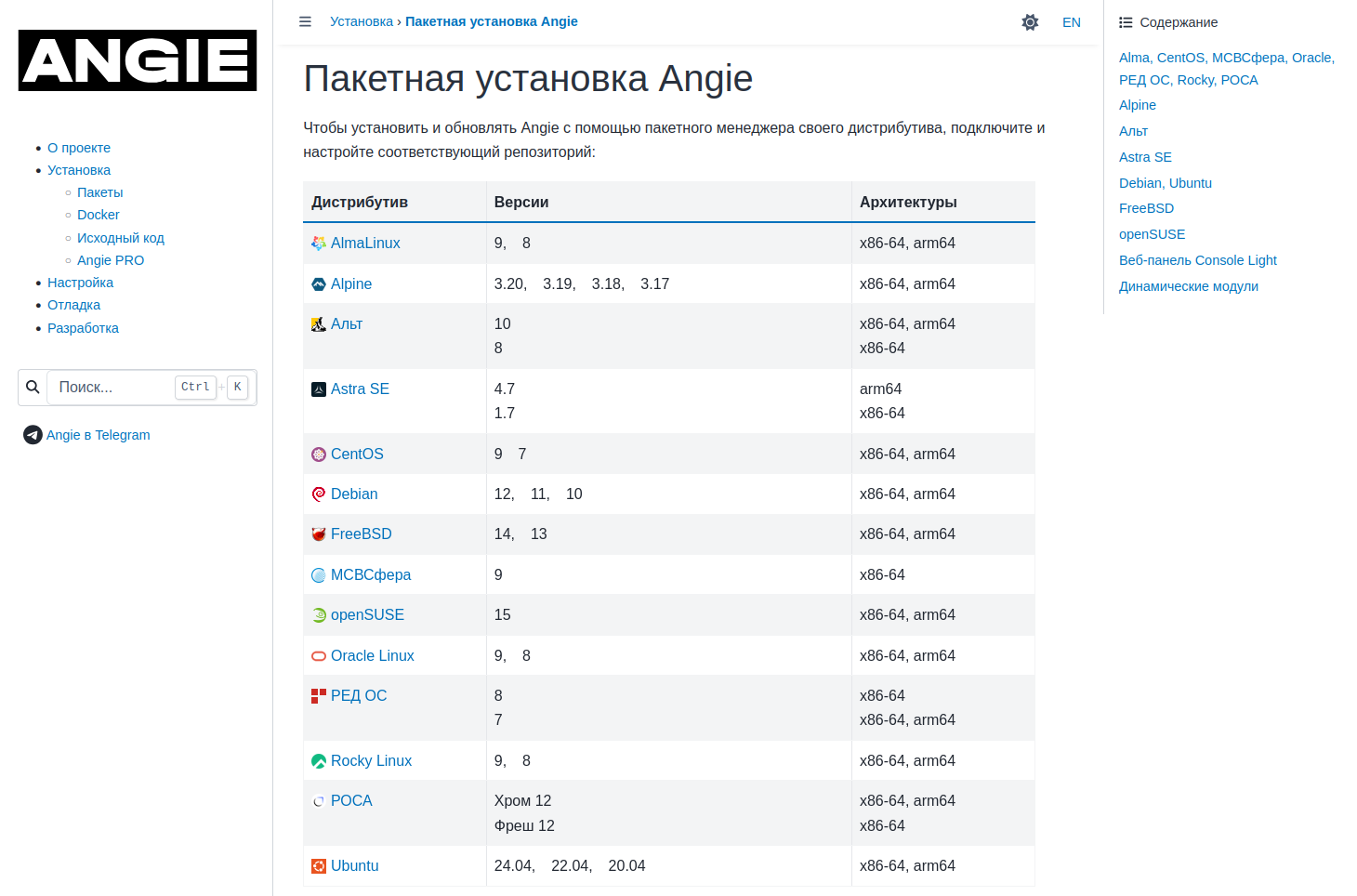Jump to Динамические модули section
Screen dimensions: 1357x896
[x=1189, y=286]
